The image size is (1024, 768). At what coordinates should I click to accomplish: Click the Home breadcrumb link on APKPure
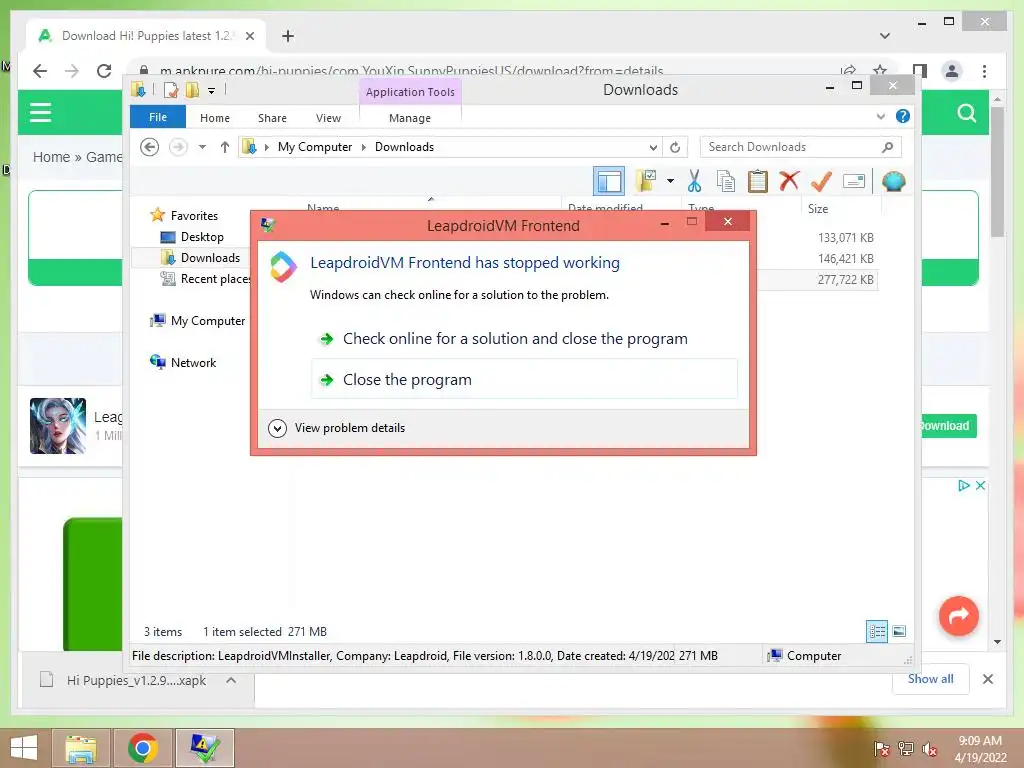click(52, 157)
